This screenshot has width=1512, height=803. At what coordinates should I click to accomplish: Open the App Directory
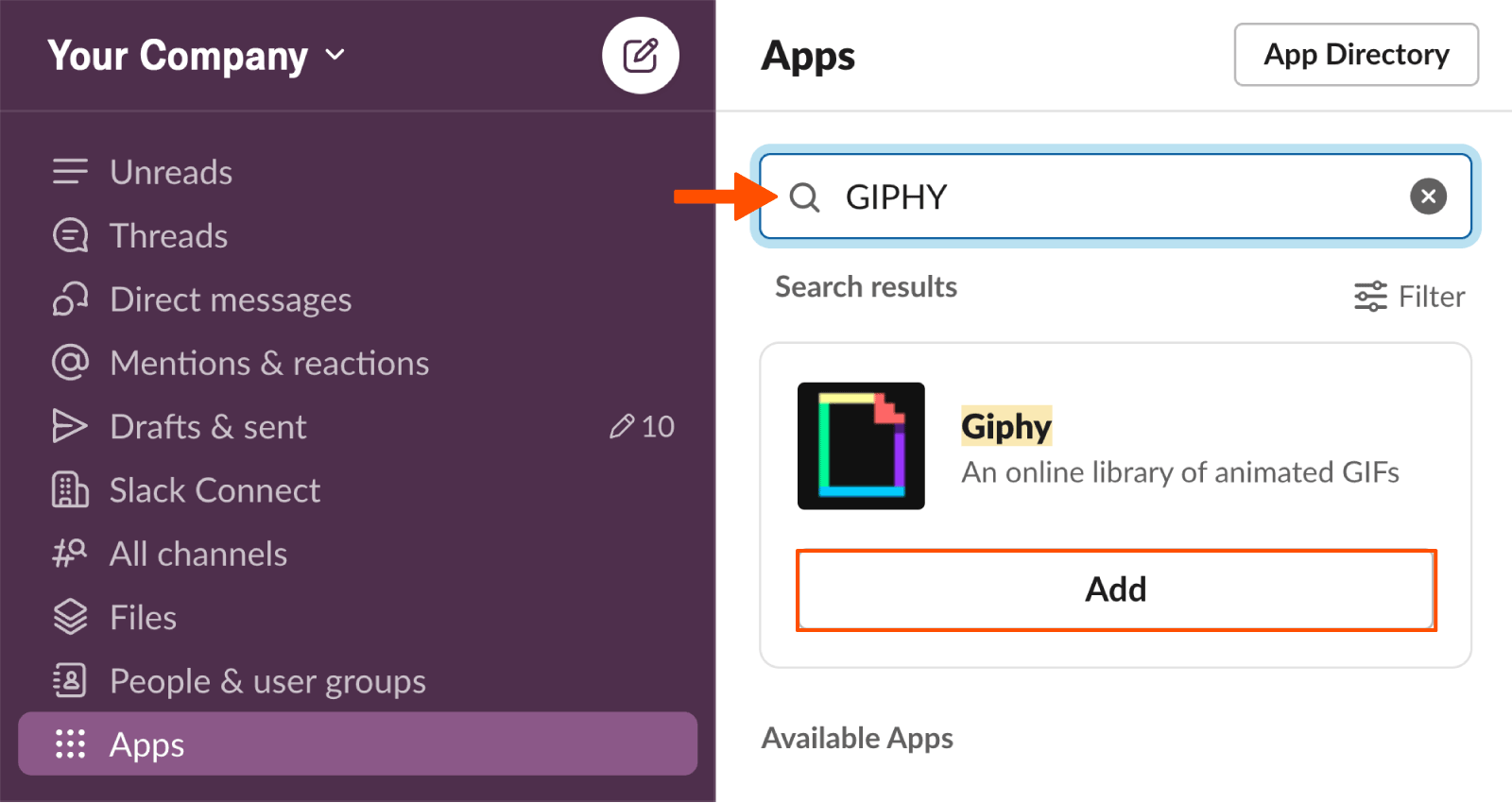(x=1355, y=55)
